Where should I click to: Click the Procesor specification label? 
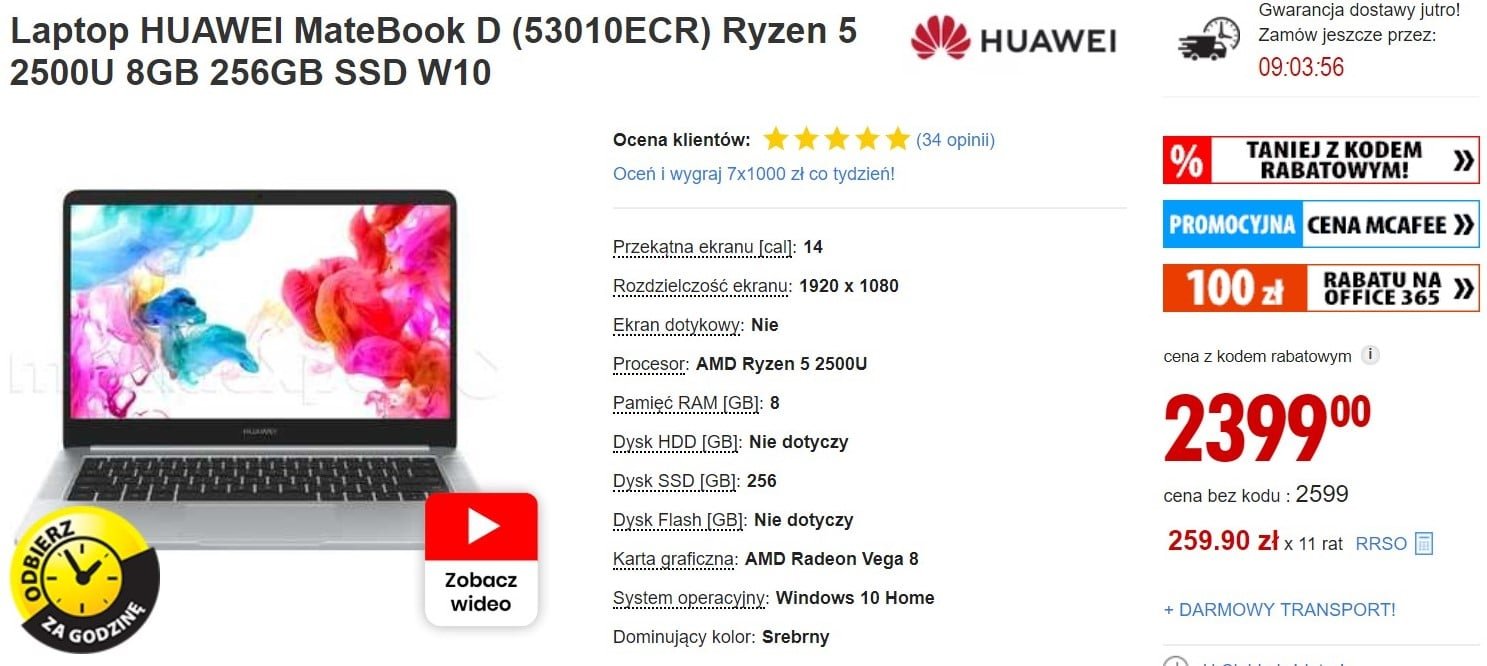pyautogui.click(x=650, y=364)
